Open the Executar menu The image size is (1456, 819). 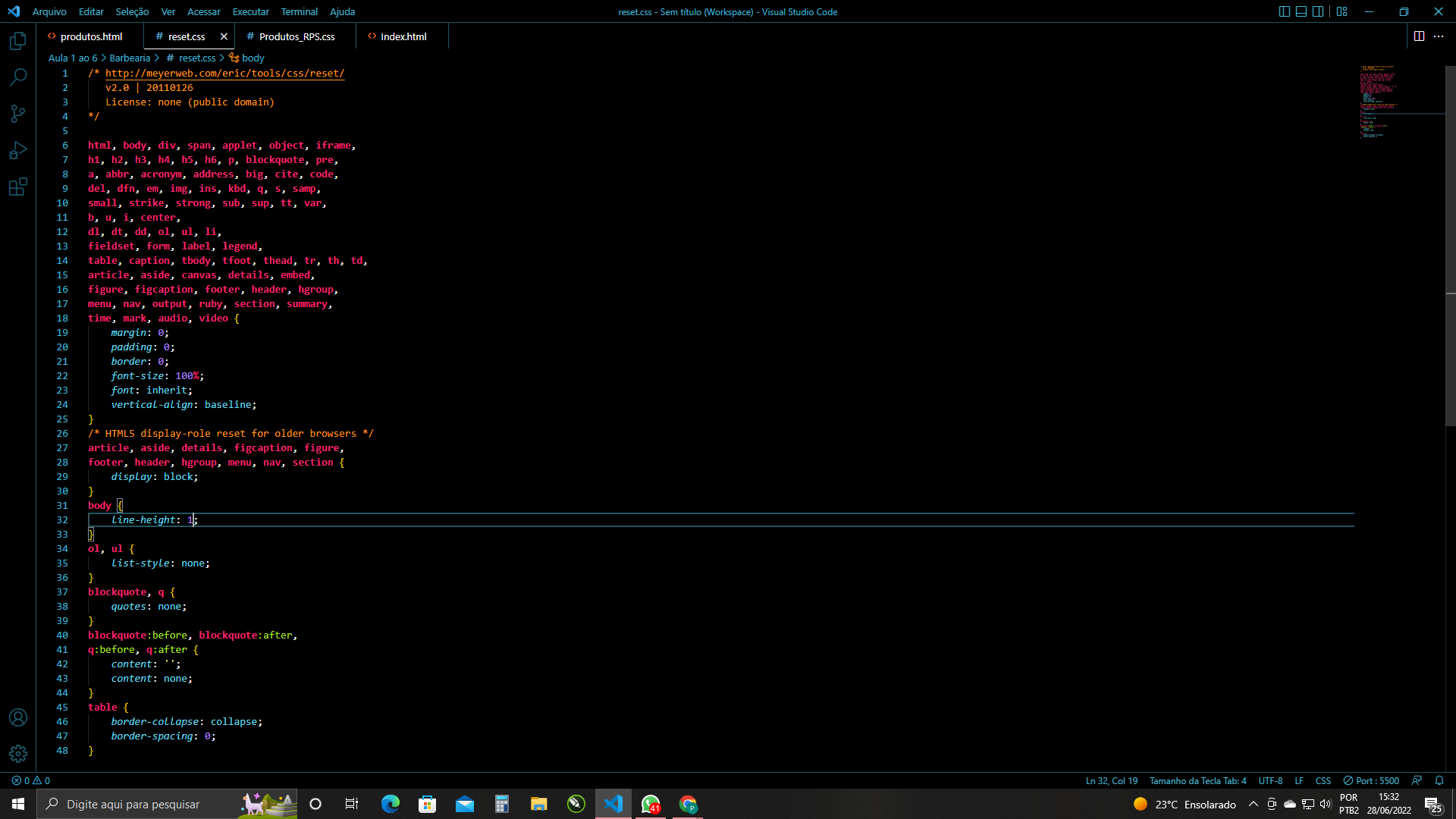click(251, 11)
